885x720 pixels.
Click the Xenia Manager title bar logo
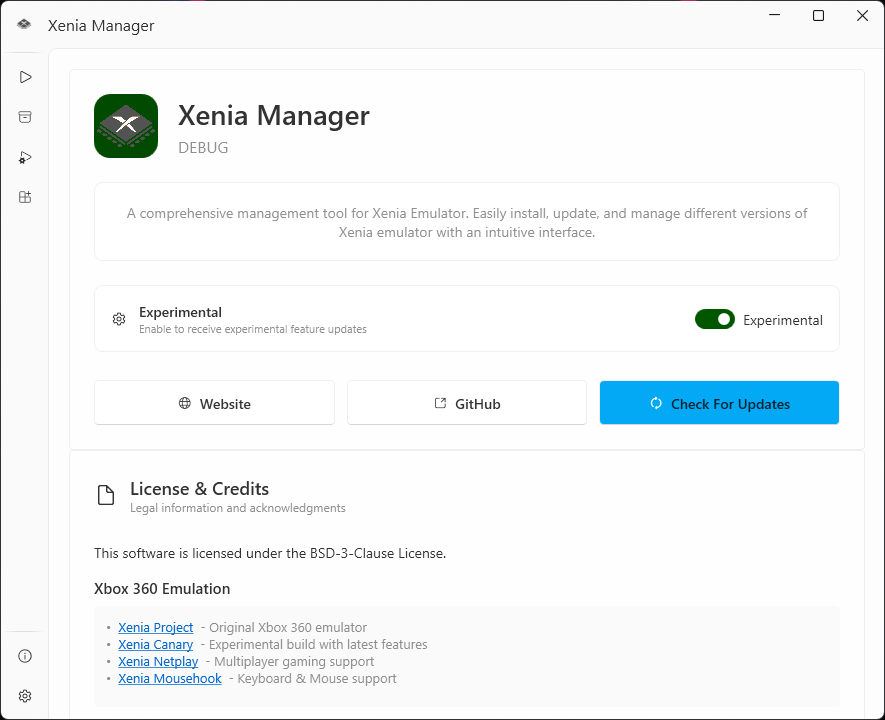(x=24, y=24)
